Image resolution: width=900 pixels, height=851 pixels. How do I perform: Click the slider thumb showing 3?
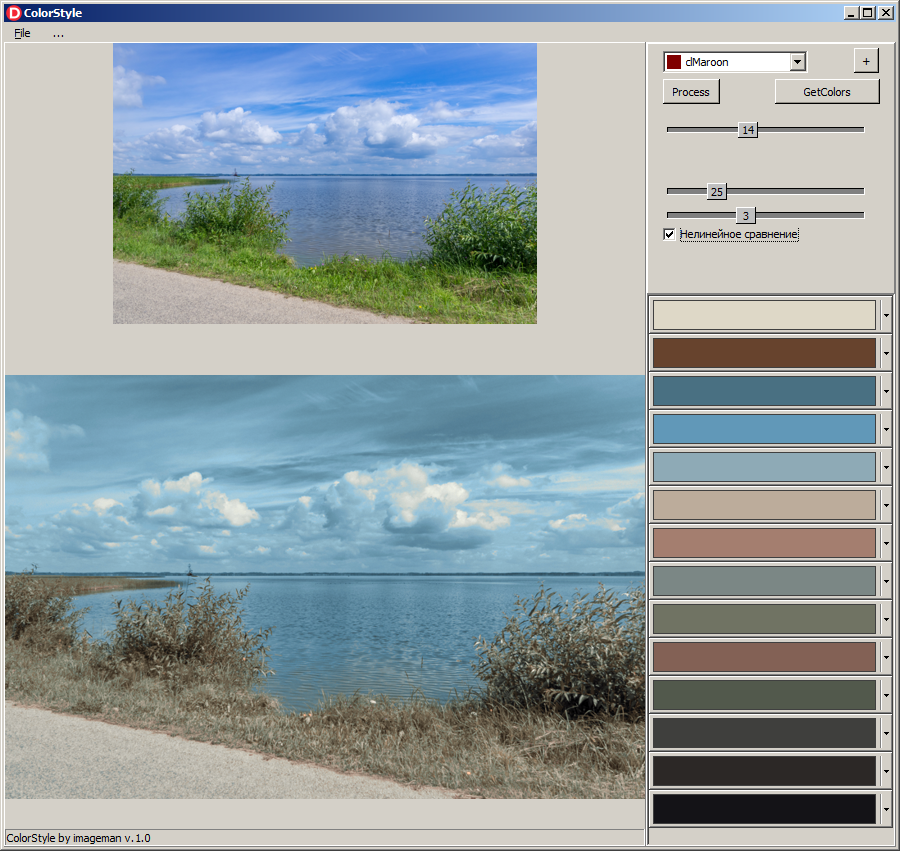point(746,216)
